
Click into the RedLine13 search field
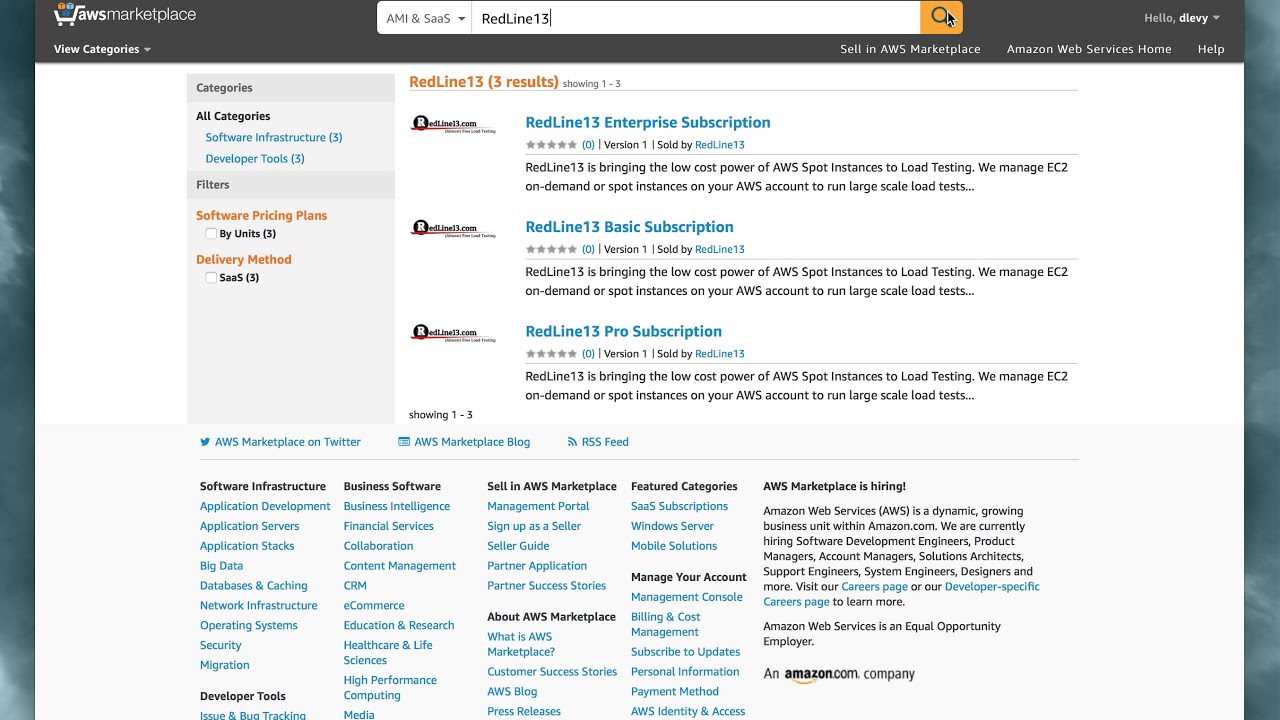coord(696,18)
